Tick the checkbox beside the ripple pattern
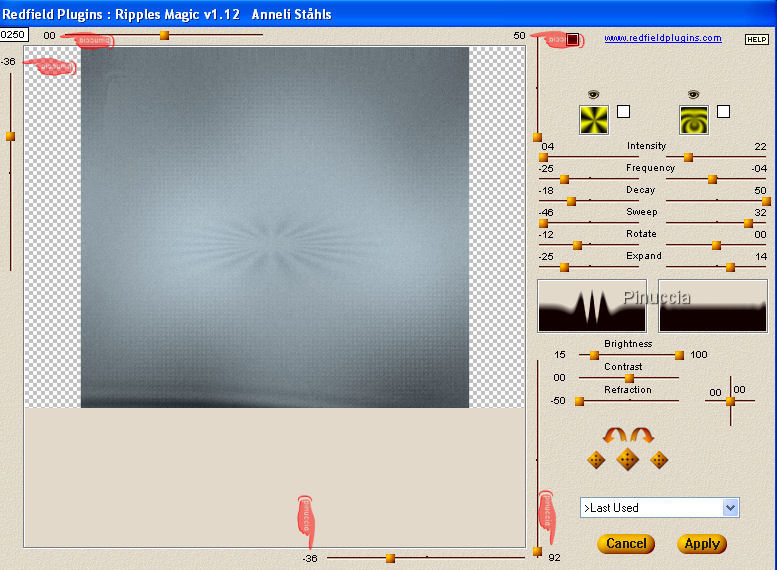The height and width of the screenshot is (570, 777). (x=723, y=112)
